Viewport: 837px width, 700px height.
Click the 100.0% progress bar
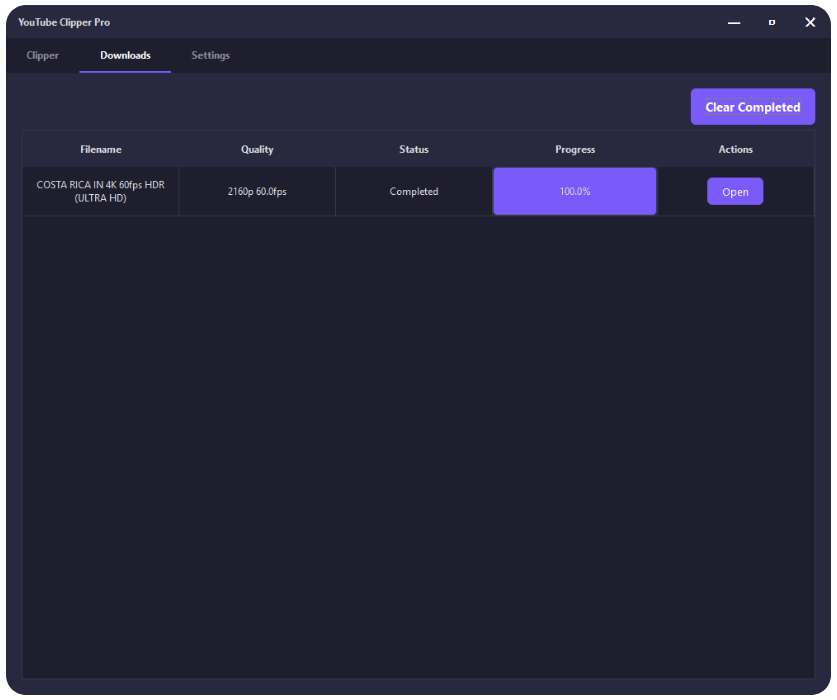coord(574,191)
